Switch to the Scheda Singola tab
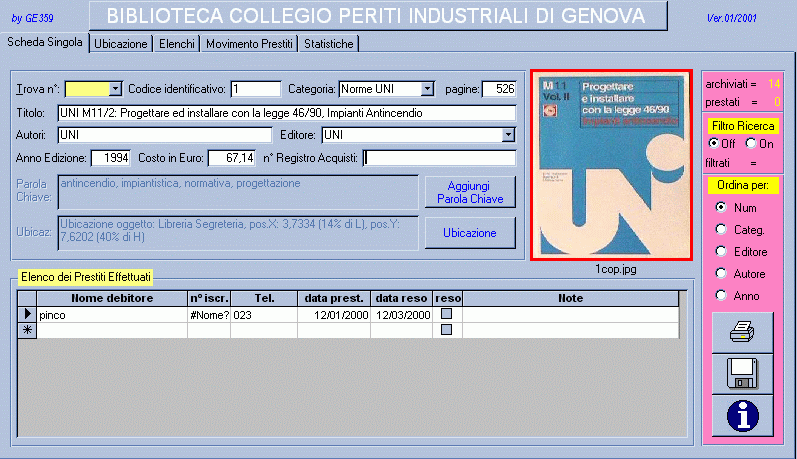 click(x=45, y=42)
